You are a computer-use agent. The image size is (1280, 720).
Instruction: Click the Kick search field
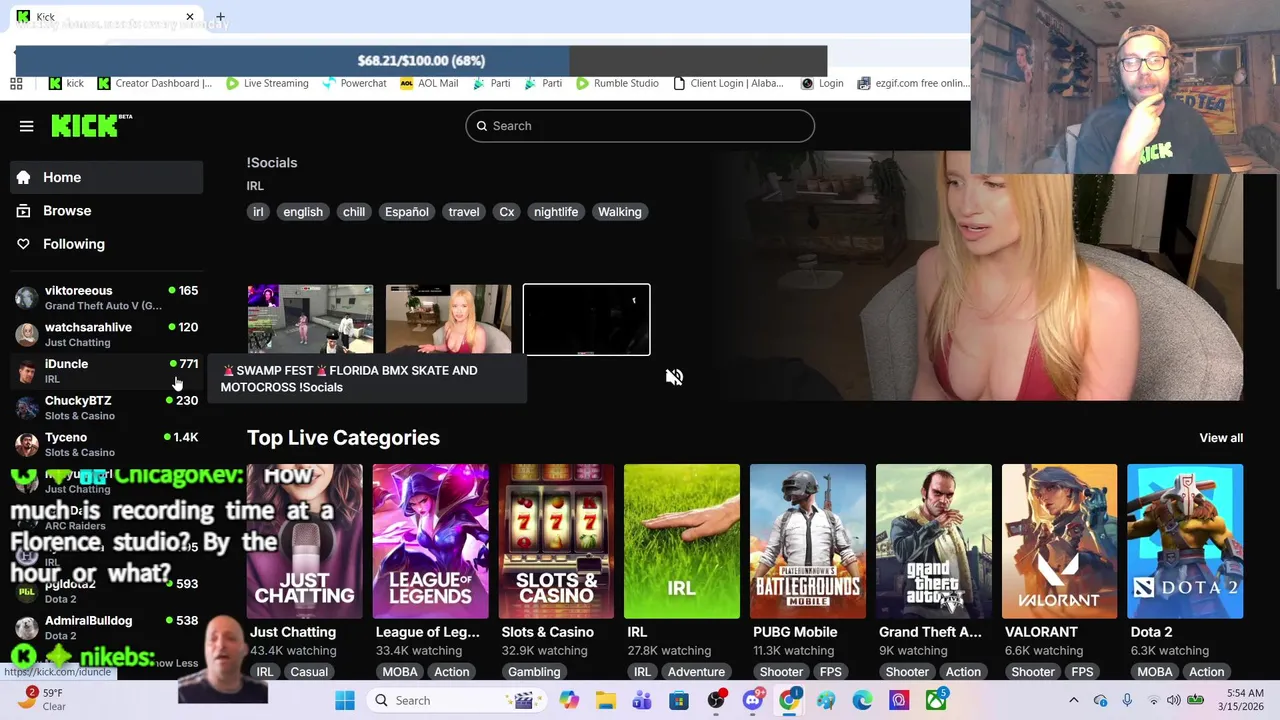(640, 126)
